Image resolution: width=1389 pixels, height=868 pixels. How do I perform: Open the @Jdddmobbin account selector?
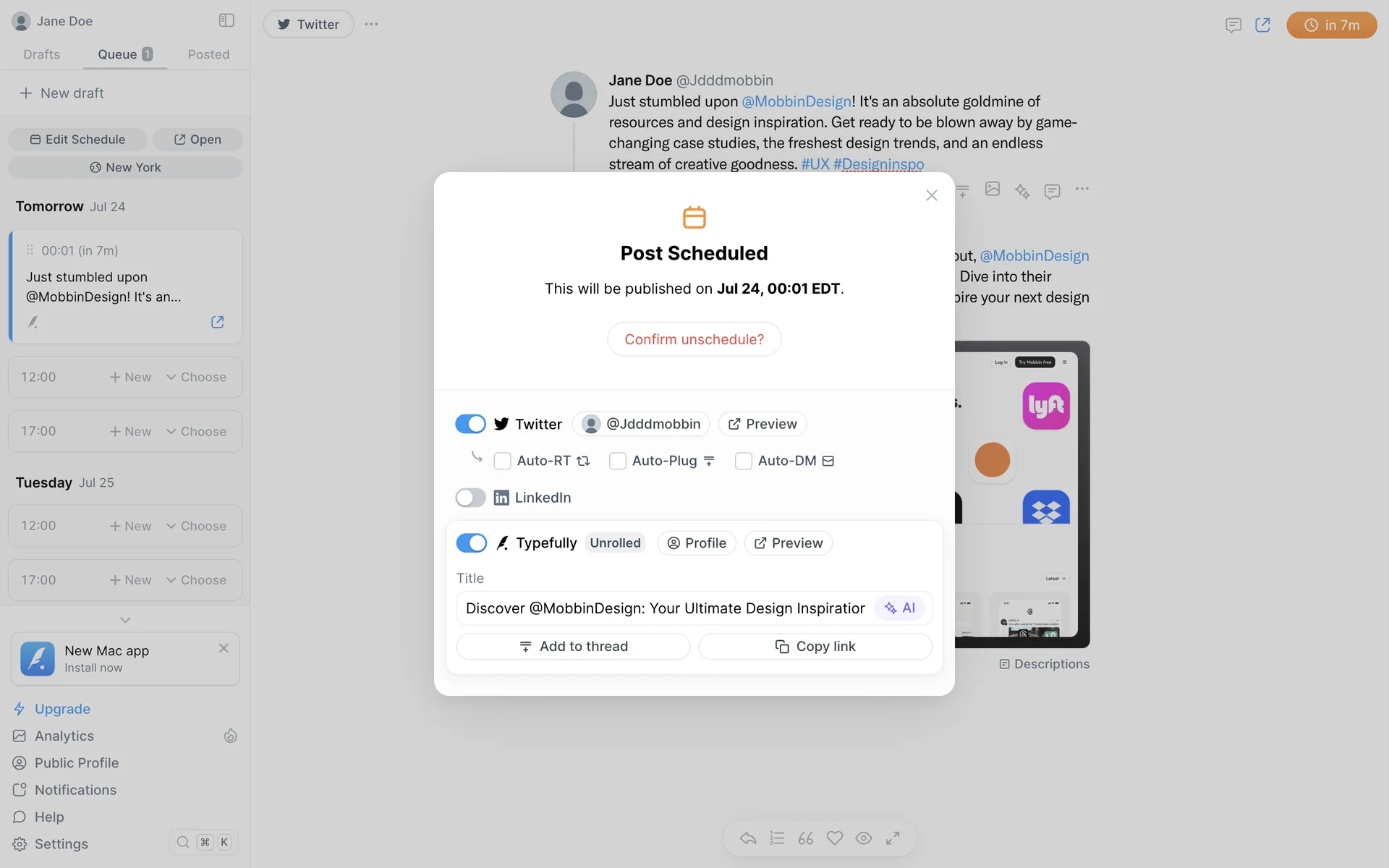click(641, 424)
